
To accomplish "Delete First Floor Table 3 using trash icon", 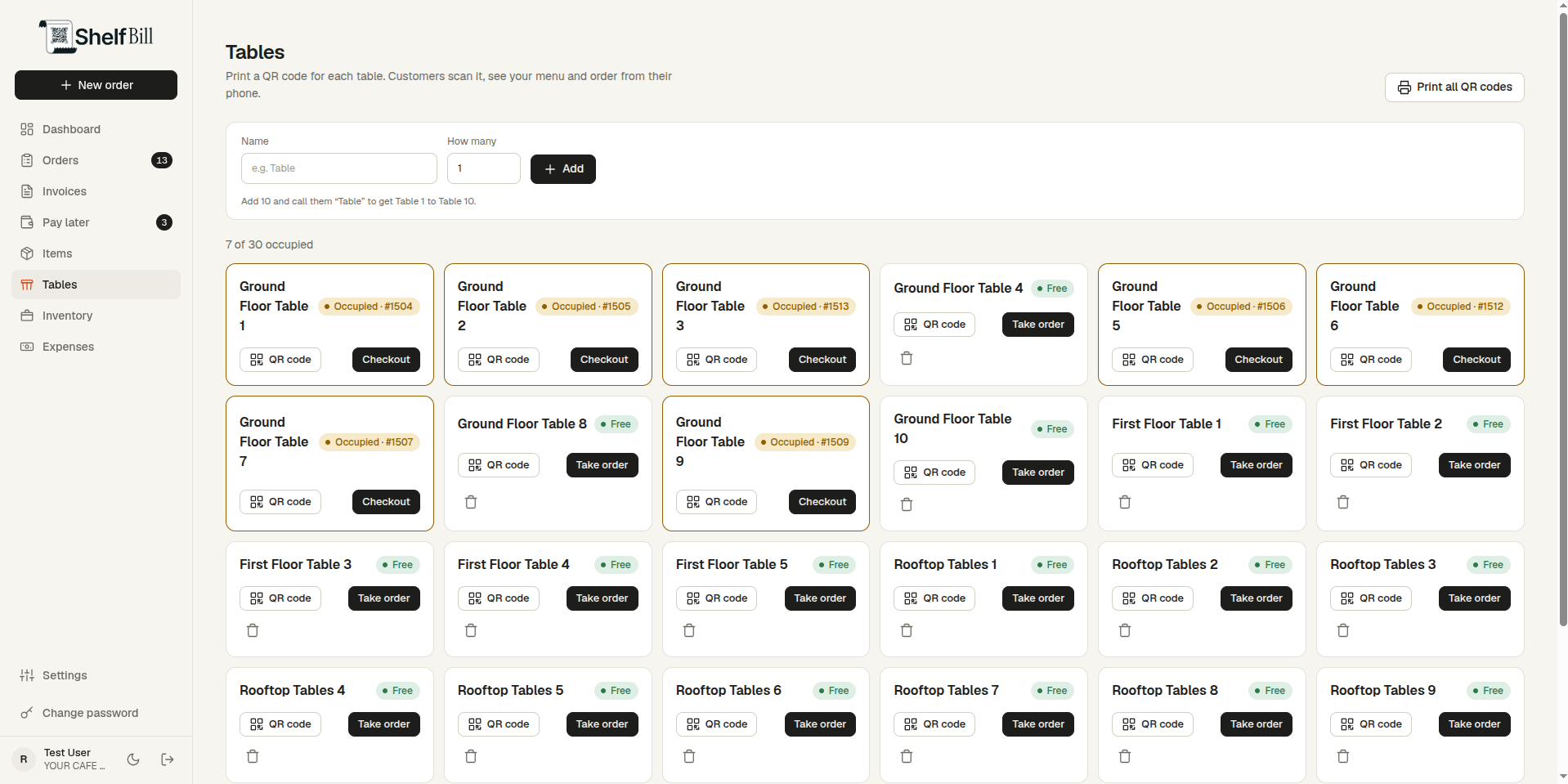I will [253, 630].
